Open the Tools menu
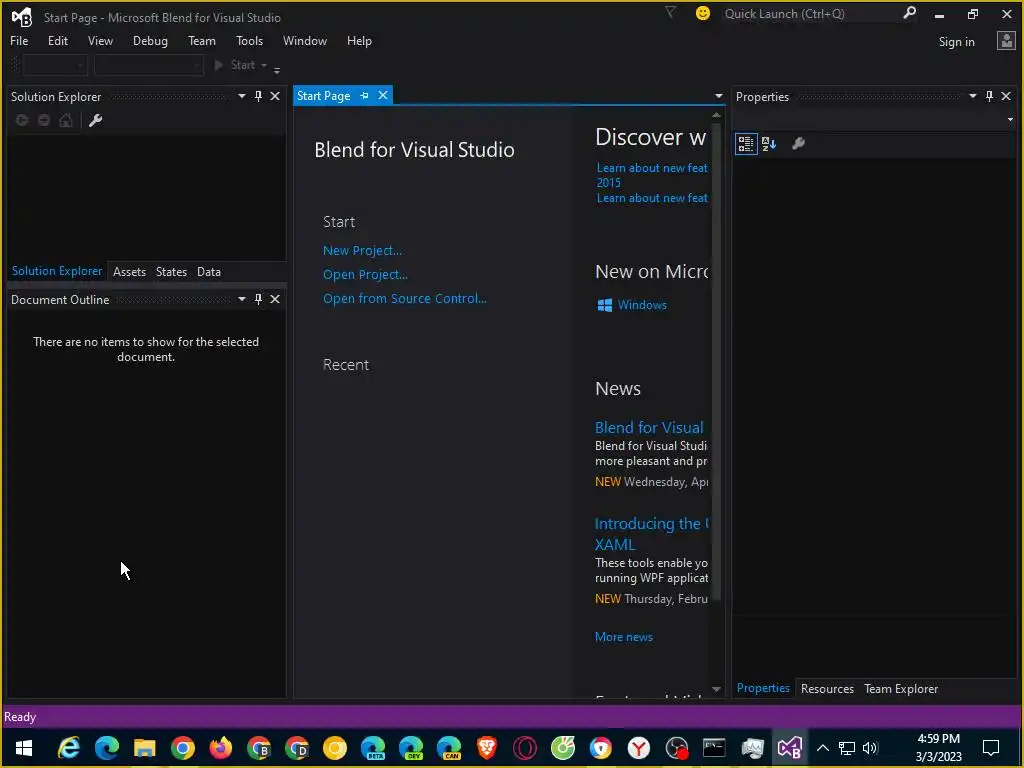 [x=249, y=40]
